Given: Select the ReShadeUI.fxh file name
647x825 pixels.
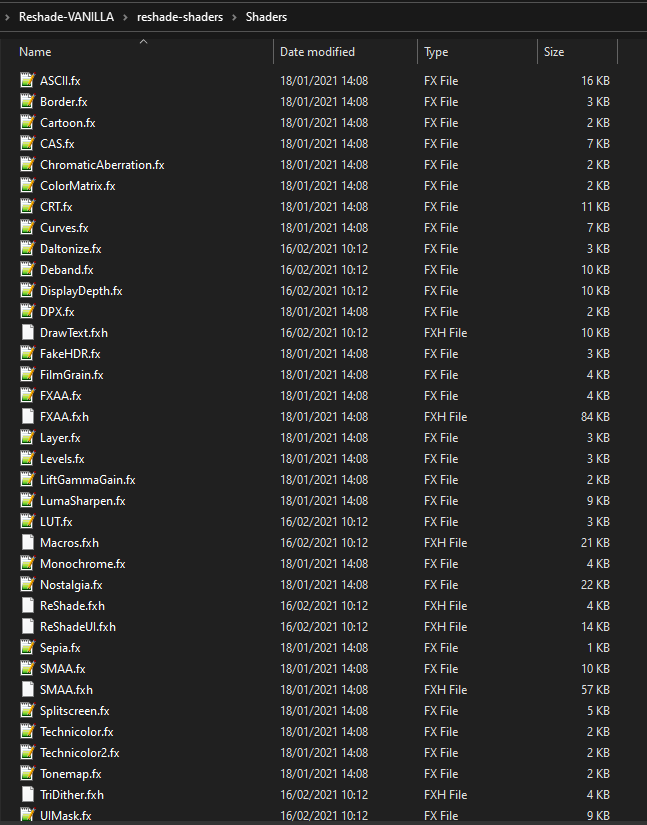Looking at the screenshot, I should point(78,627).
